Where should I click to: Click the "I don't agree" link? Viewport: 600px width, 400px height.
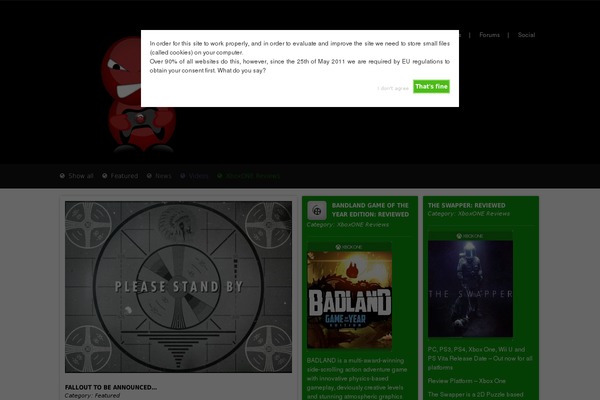pyautogui.click(x=393, y=88)
